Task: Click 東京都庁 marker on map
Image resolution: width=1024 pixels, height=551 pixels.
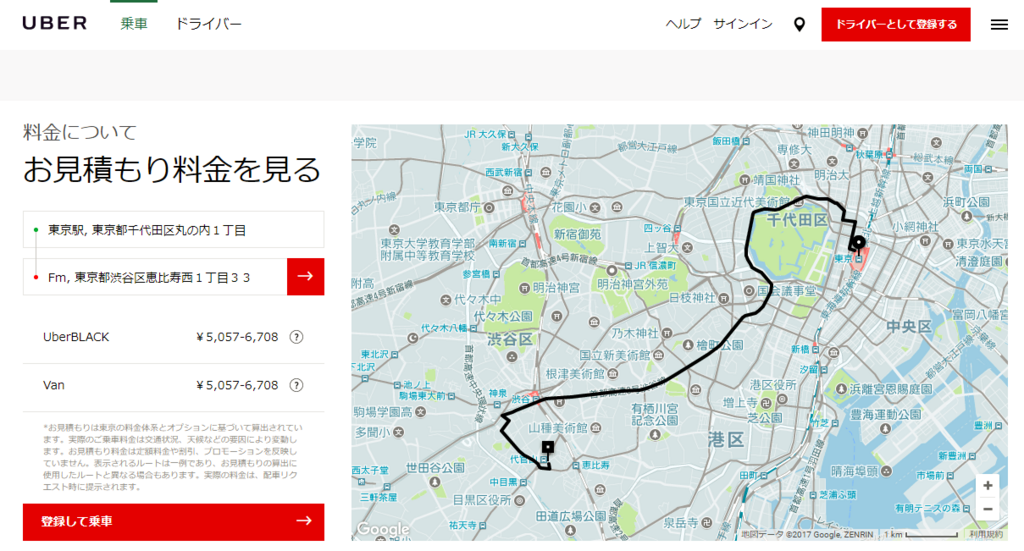Action: pos(489,208)
